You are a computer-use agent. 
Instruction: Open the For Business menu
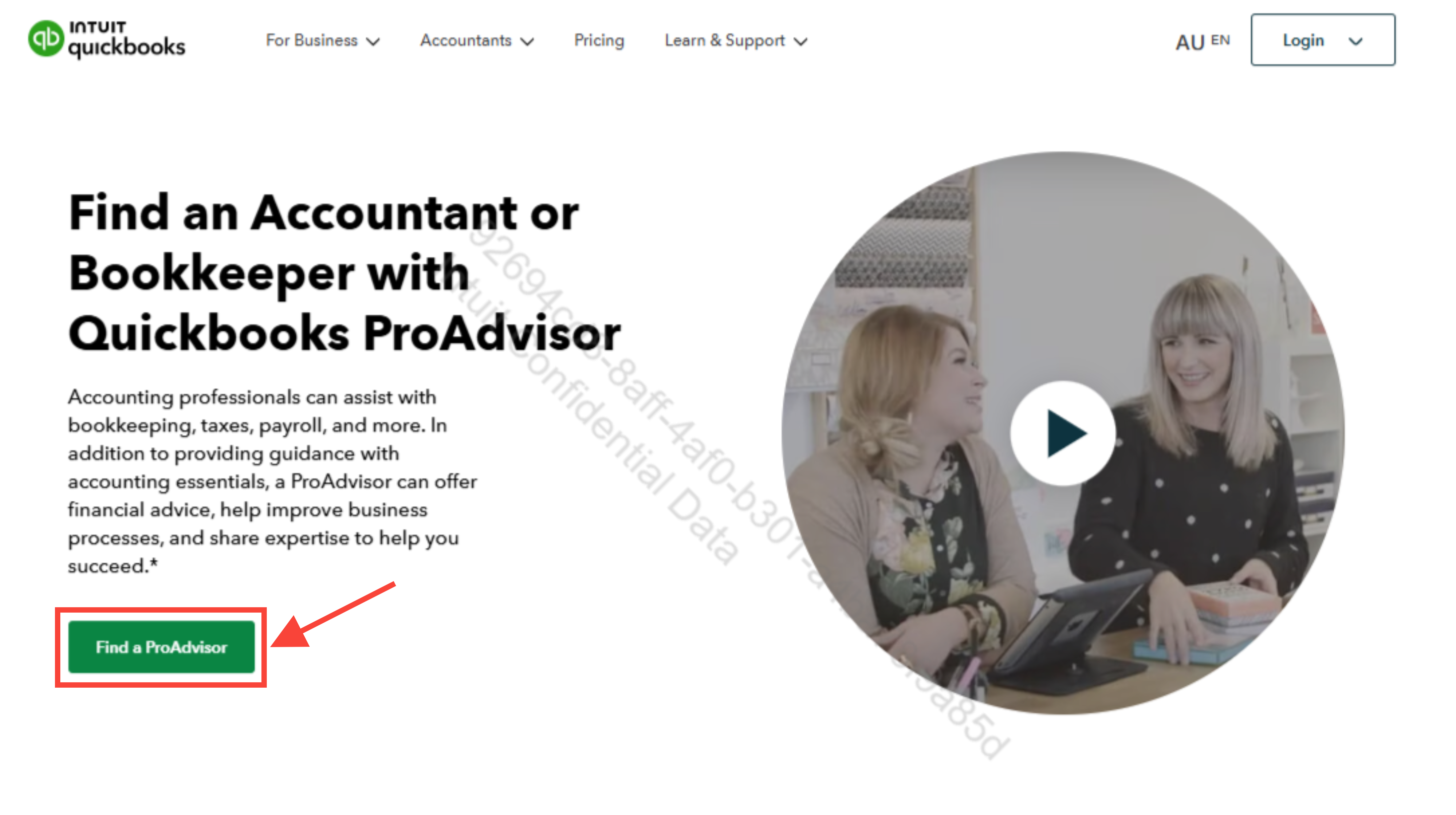(311, 40)
